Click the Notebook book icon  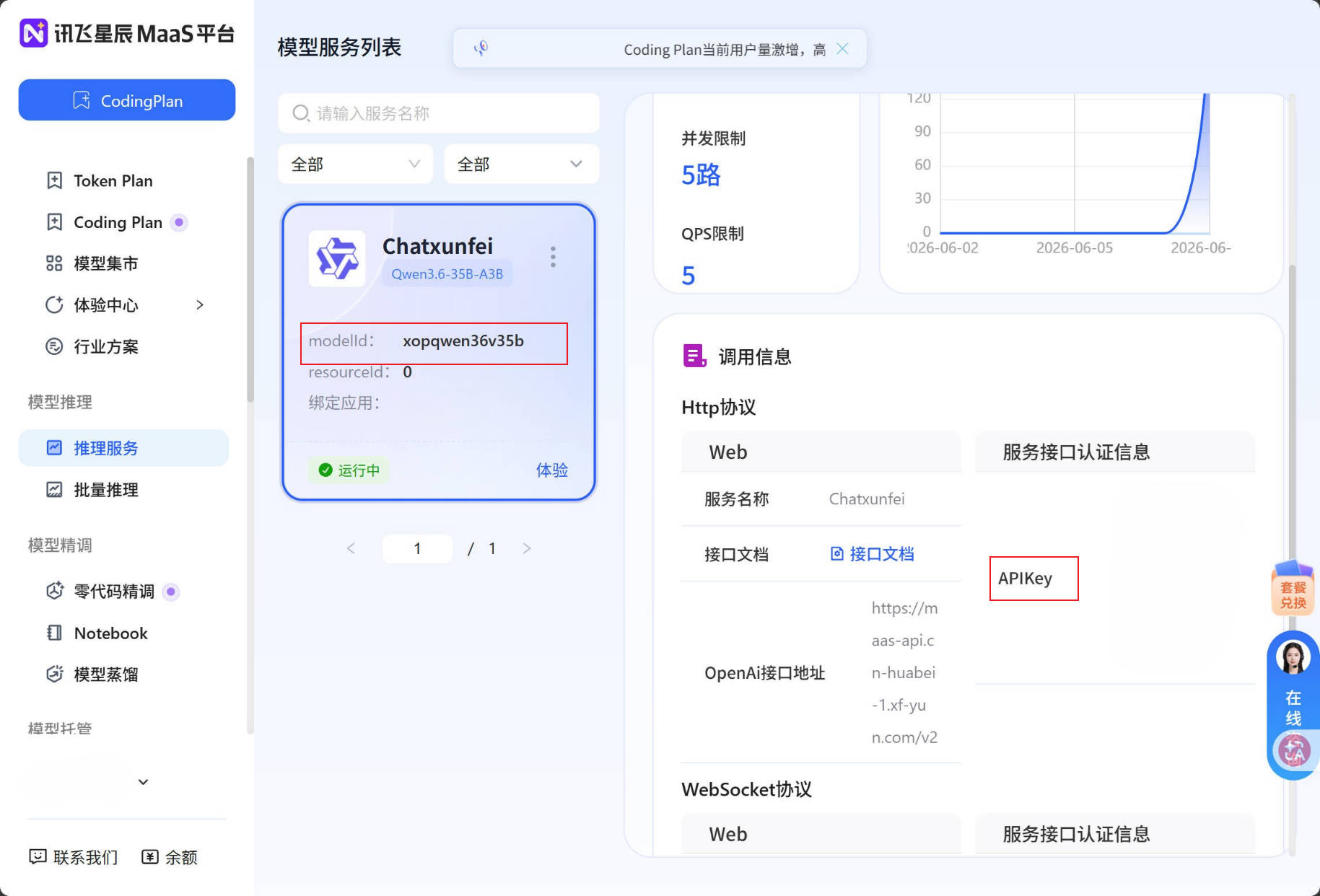(x=54, y=633)
